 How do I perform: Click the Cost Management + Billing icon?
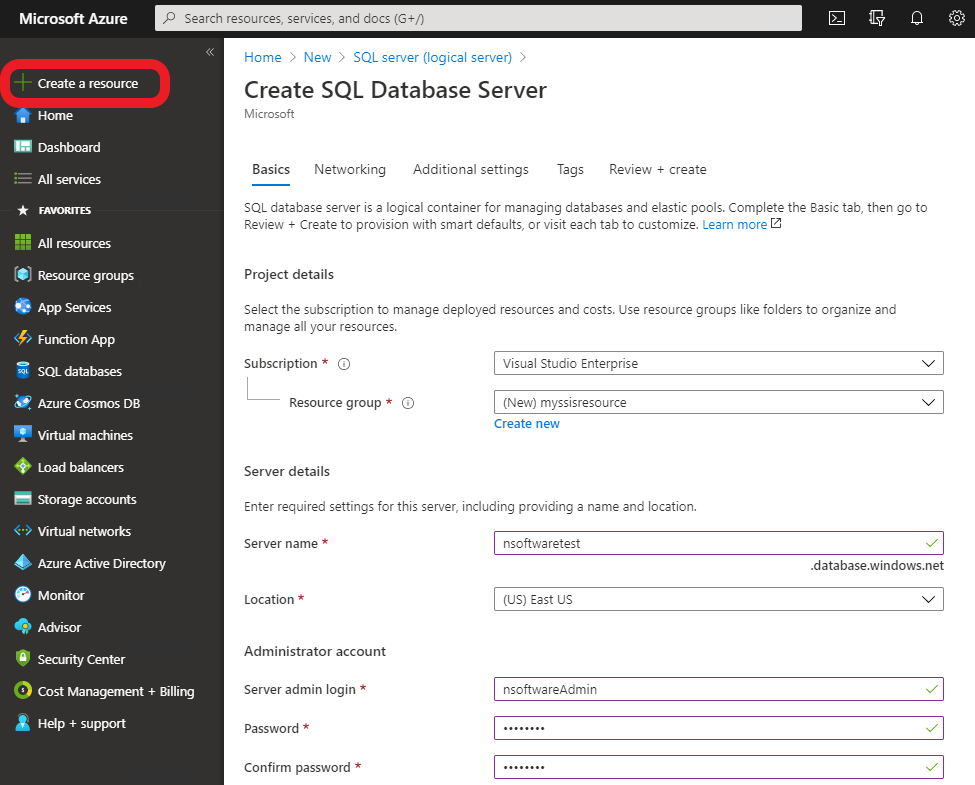coord(22,690)
